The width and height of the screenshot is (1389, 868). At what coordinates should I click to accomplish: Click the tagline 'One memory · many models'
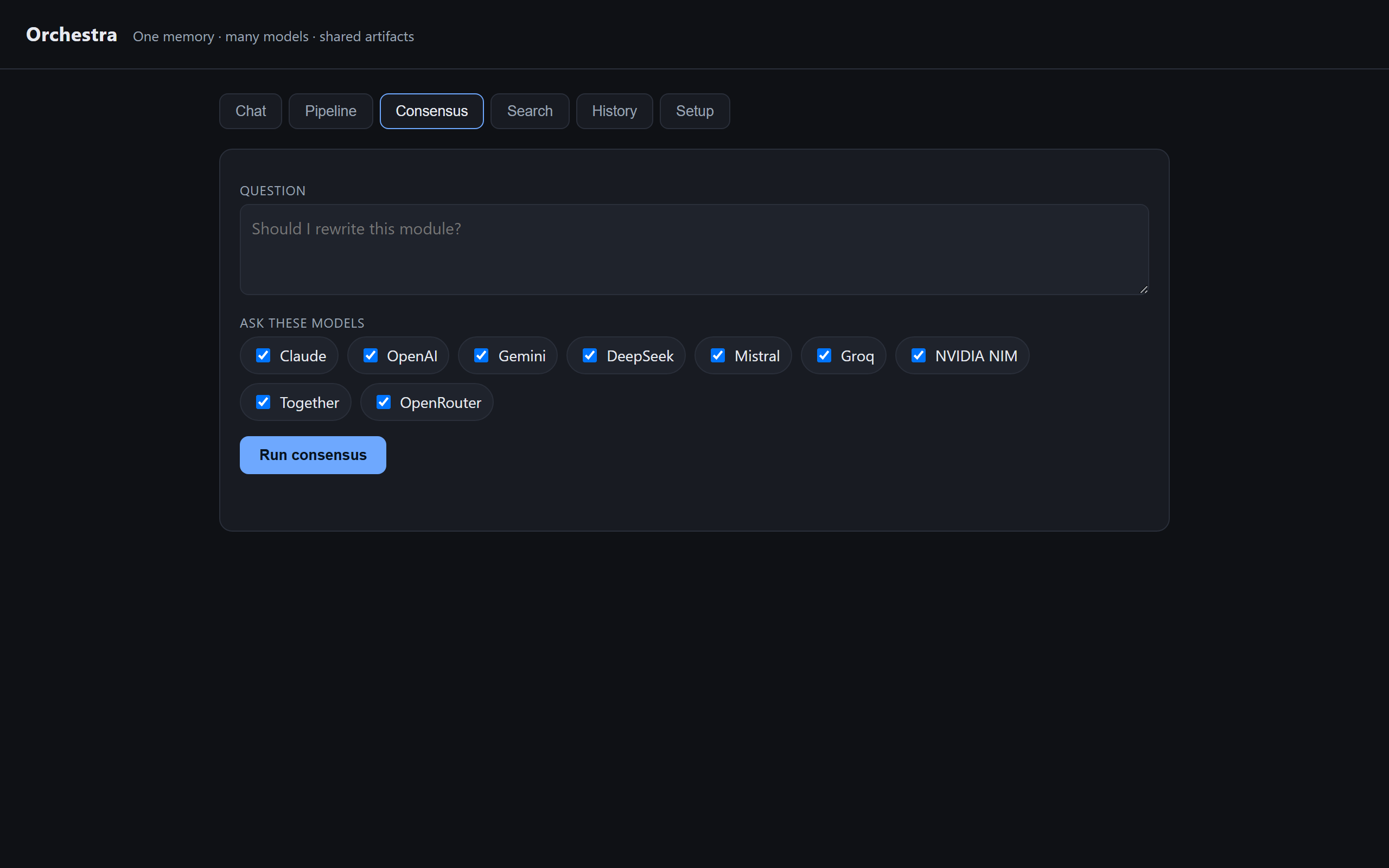pos(221,37)
